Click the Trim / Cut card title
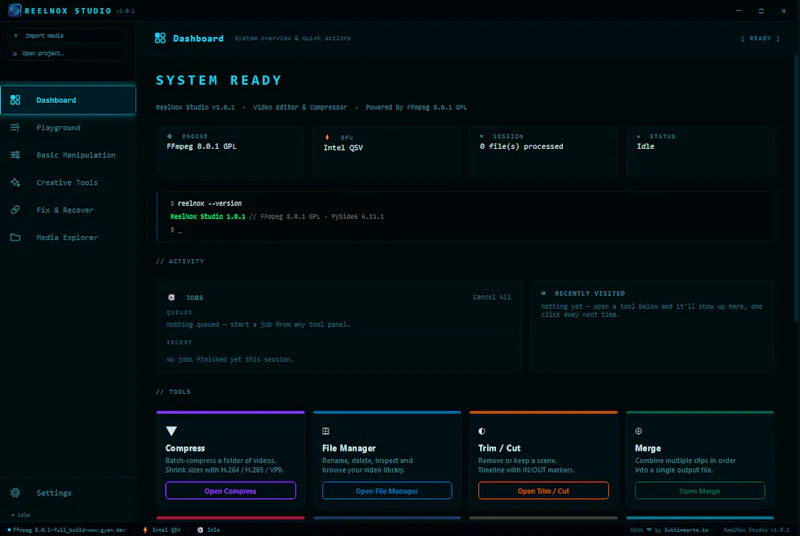The image size is (800, 536). pyautogui.click(x=499, y=448)
